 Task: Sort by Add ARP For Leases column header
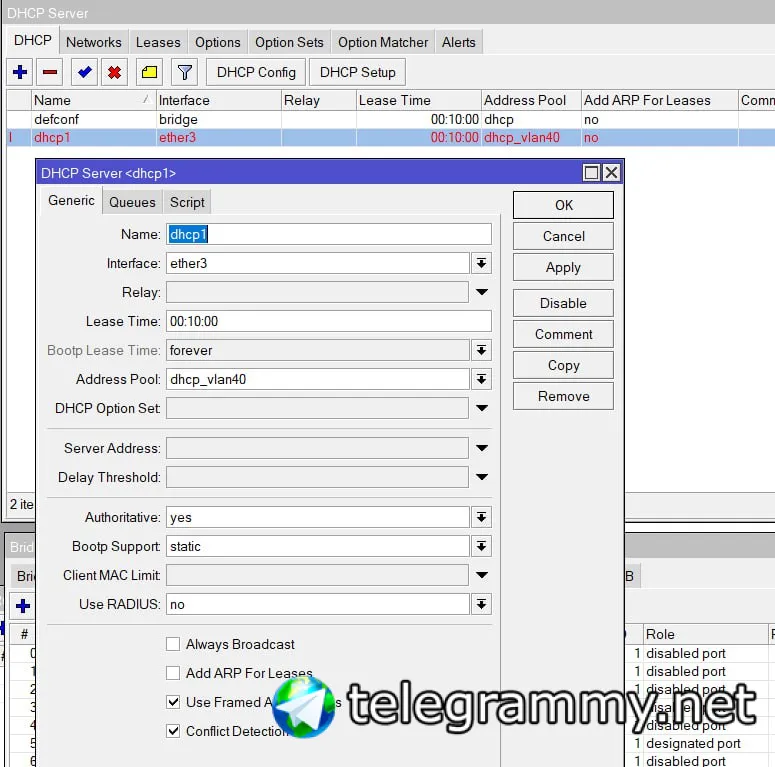(x=660, y=100)
